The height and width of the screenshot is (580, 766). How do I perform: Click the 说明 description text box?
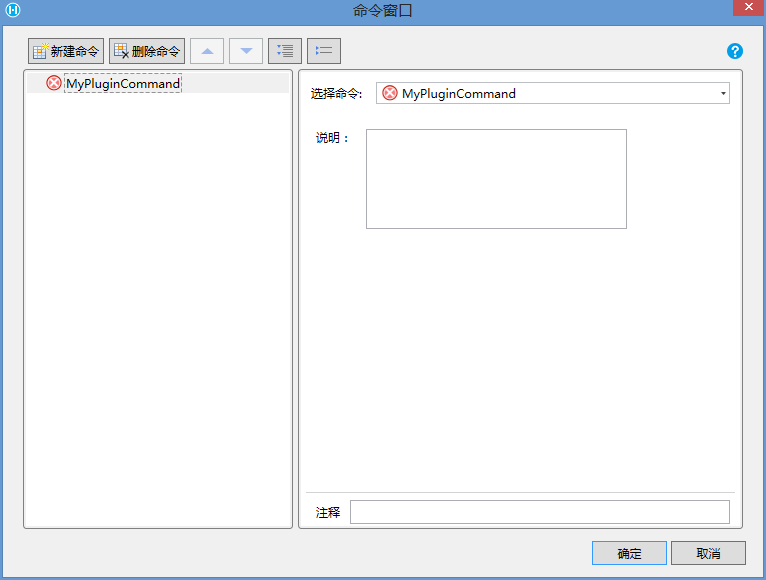point(496,179)
